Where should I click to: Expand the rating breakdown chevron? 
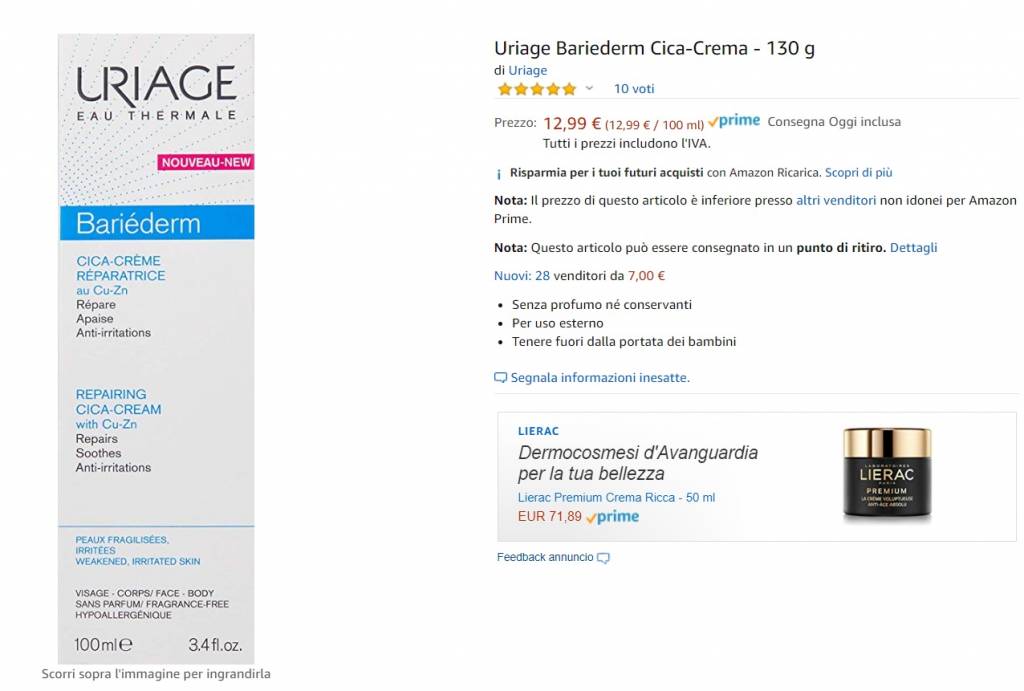[x=589, y=88]
